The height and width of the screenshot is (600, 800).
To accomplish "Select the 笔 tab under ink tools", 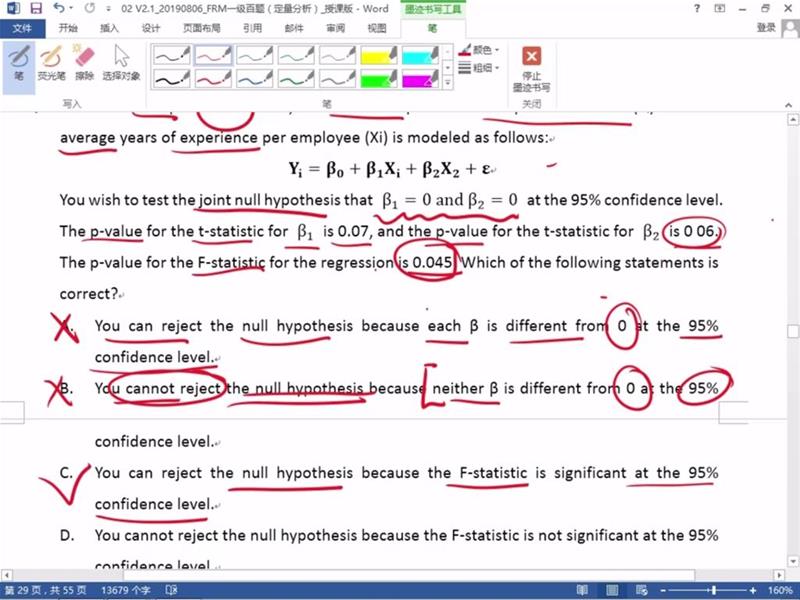I will [x=432, y=28].
